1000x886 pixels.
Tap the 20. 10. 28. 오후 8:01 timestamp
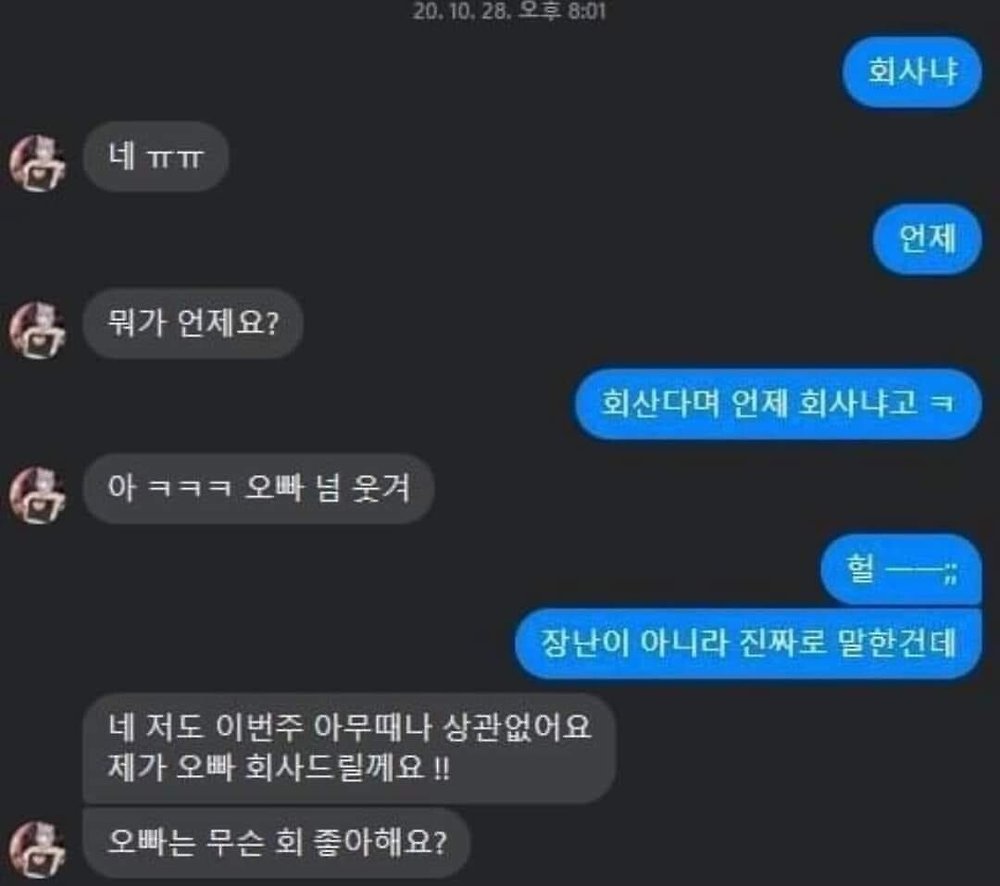pyautogui.click(x=509, y=11)
